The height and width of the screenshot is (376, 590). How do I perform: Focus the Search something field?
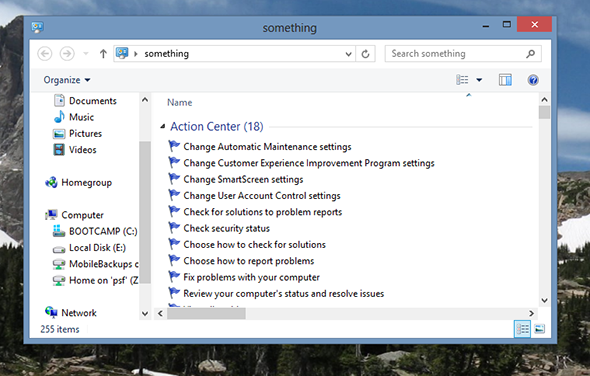tap(463, 54)
